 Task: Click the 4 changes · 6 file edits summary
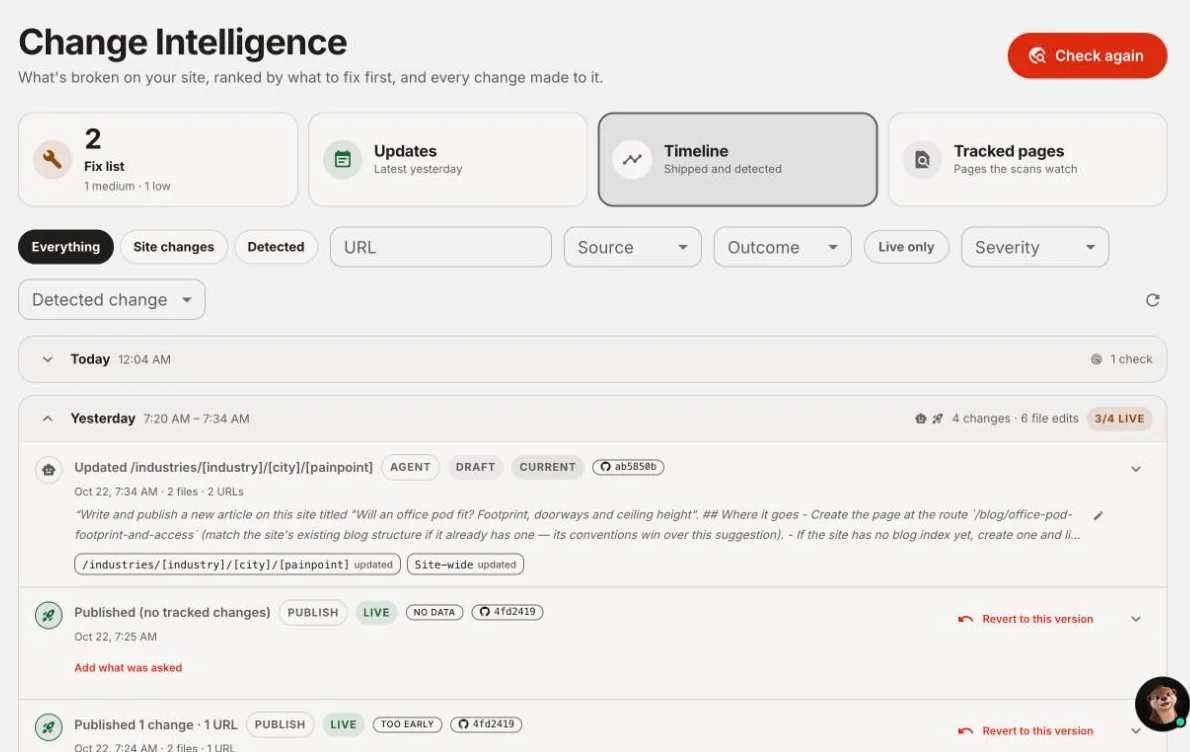click(1015, 418)
